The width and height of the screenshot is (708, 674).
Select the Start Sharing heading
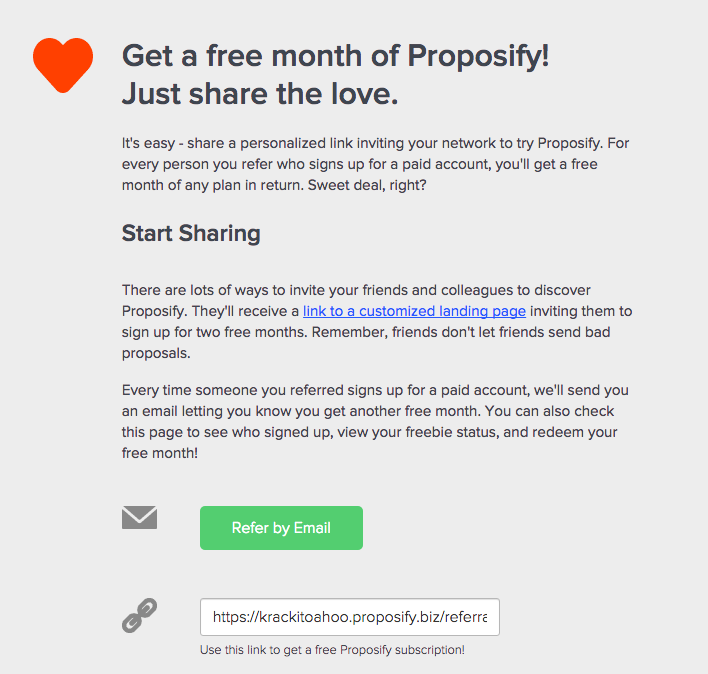[191, 233]
